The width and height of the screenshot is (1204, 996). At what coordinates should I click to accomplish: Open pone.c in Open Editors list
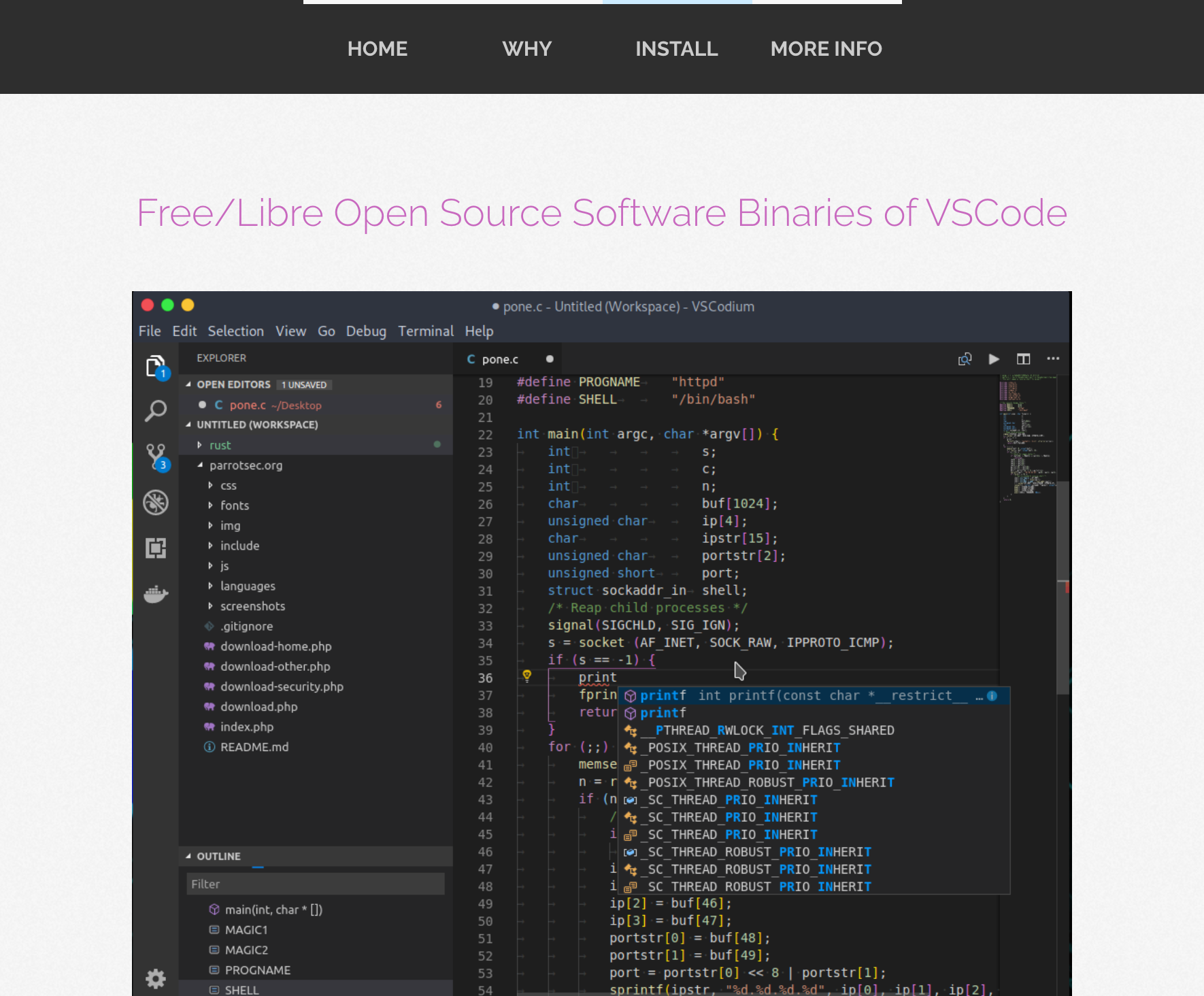(x=316, y=405)
